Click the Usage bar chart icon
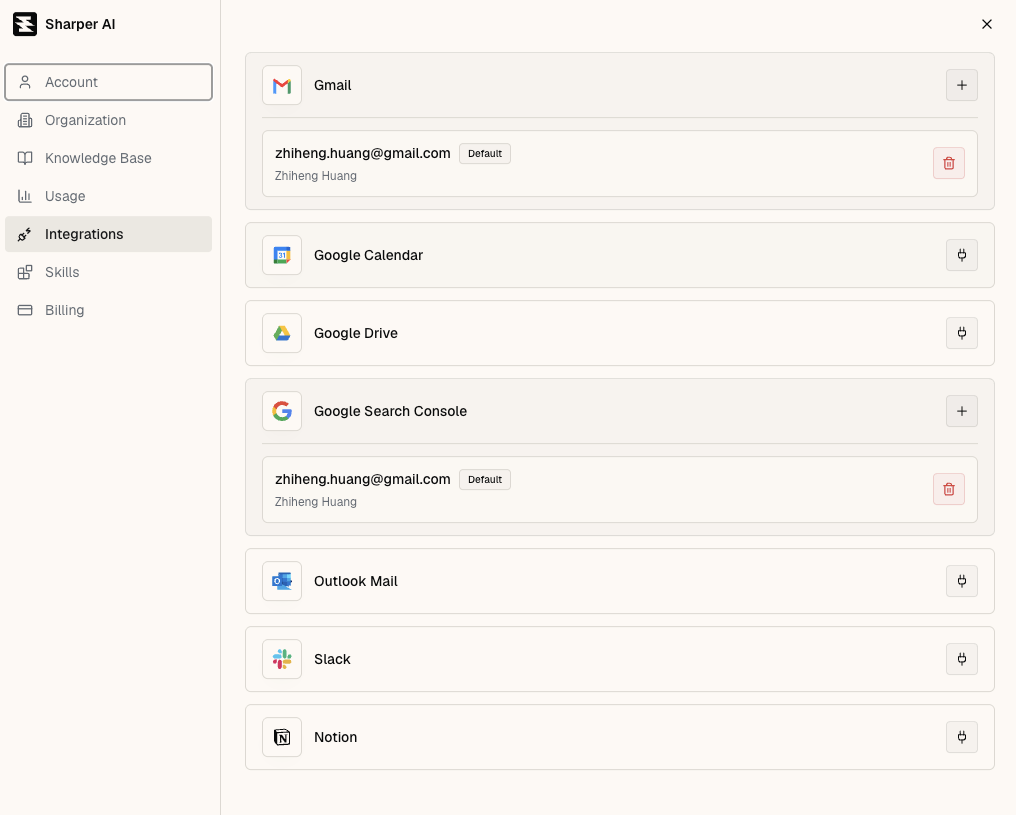 (25, 196)
